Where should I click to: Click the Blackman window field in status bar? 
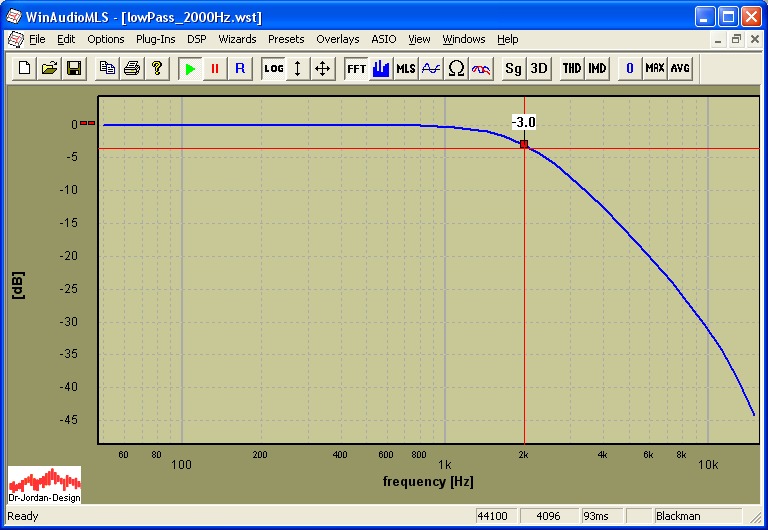[699, 516]
